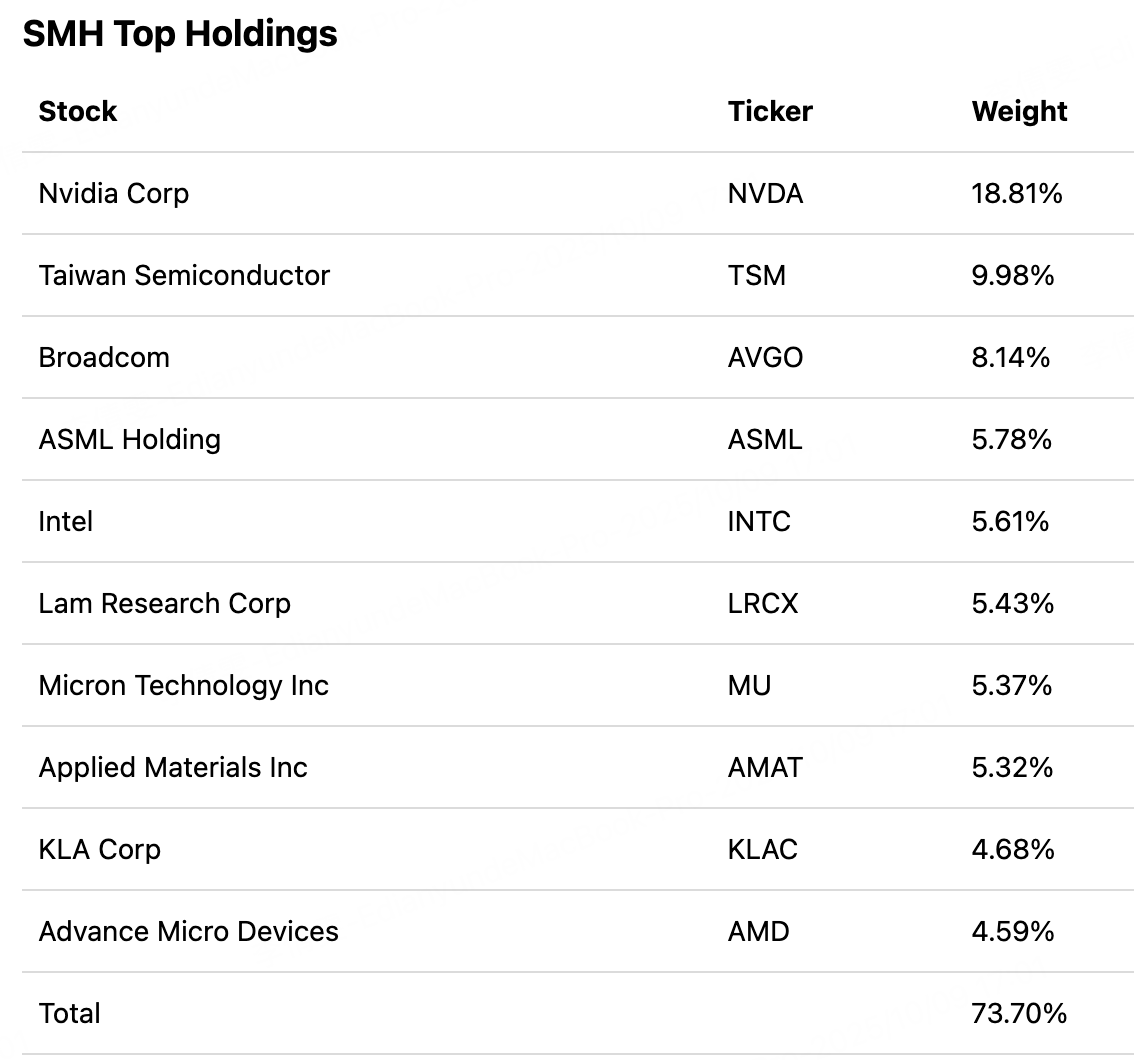Viewport: 1134px width, 1060px height.
Task: Click the AMAT ticker cell
Action: tap(765, 767)
